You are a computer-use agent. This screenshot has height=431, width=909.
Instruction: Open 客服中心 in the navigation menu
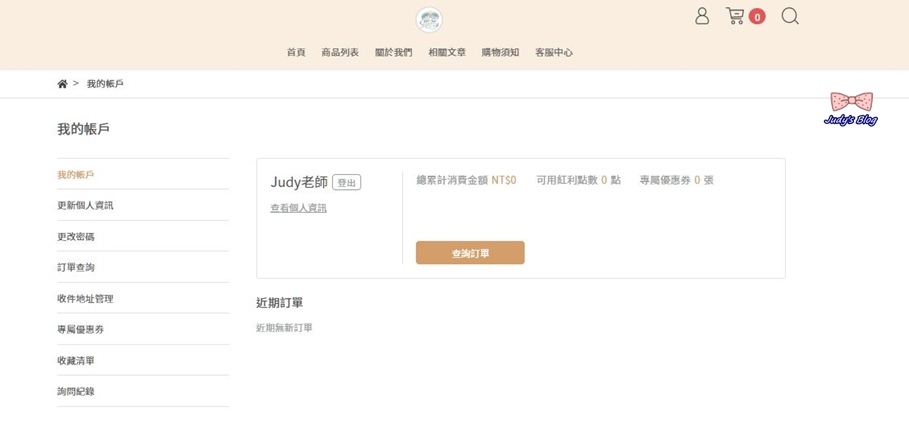pos(554,52)
